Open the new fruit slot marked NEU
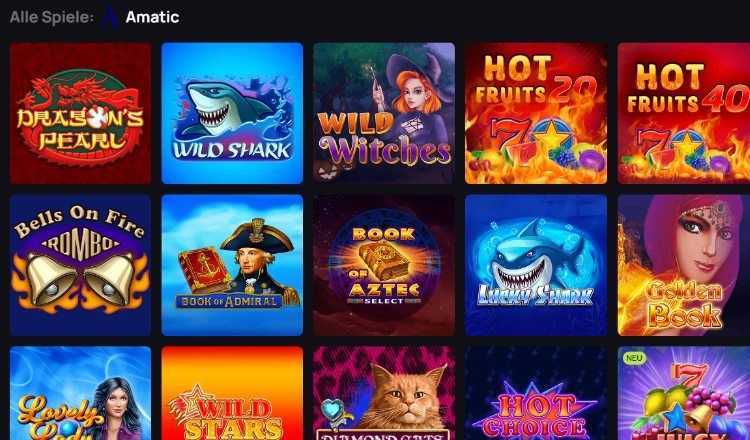Viewport: 750px width, 440px height. 684,393
